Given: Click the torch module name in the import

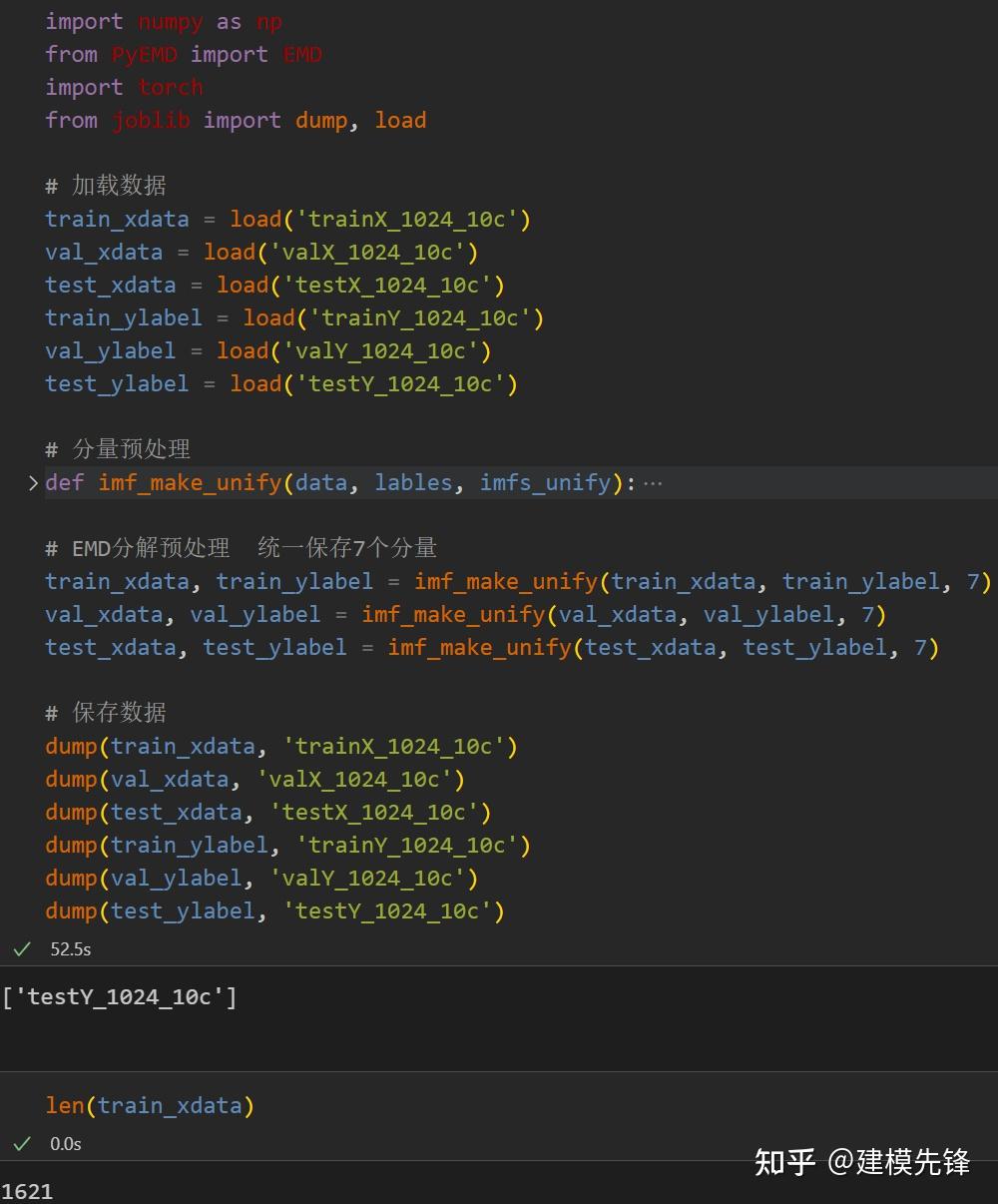Looking at the screenshot, I should tap(170, 87).
